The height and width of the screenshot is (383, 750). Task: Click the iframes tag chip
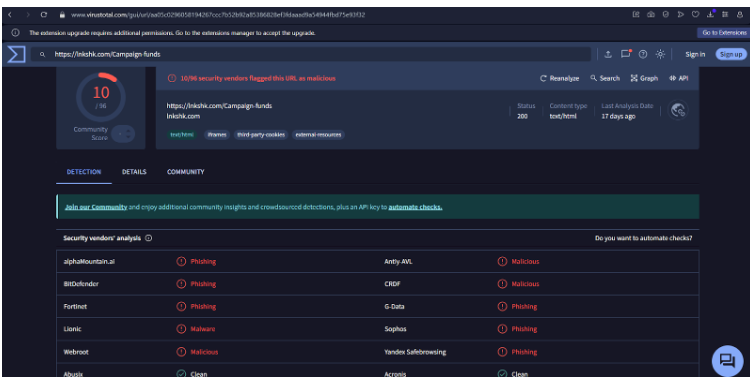click(x=217, y=135)
